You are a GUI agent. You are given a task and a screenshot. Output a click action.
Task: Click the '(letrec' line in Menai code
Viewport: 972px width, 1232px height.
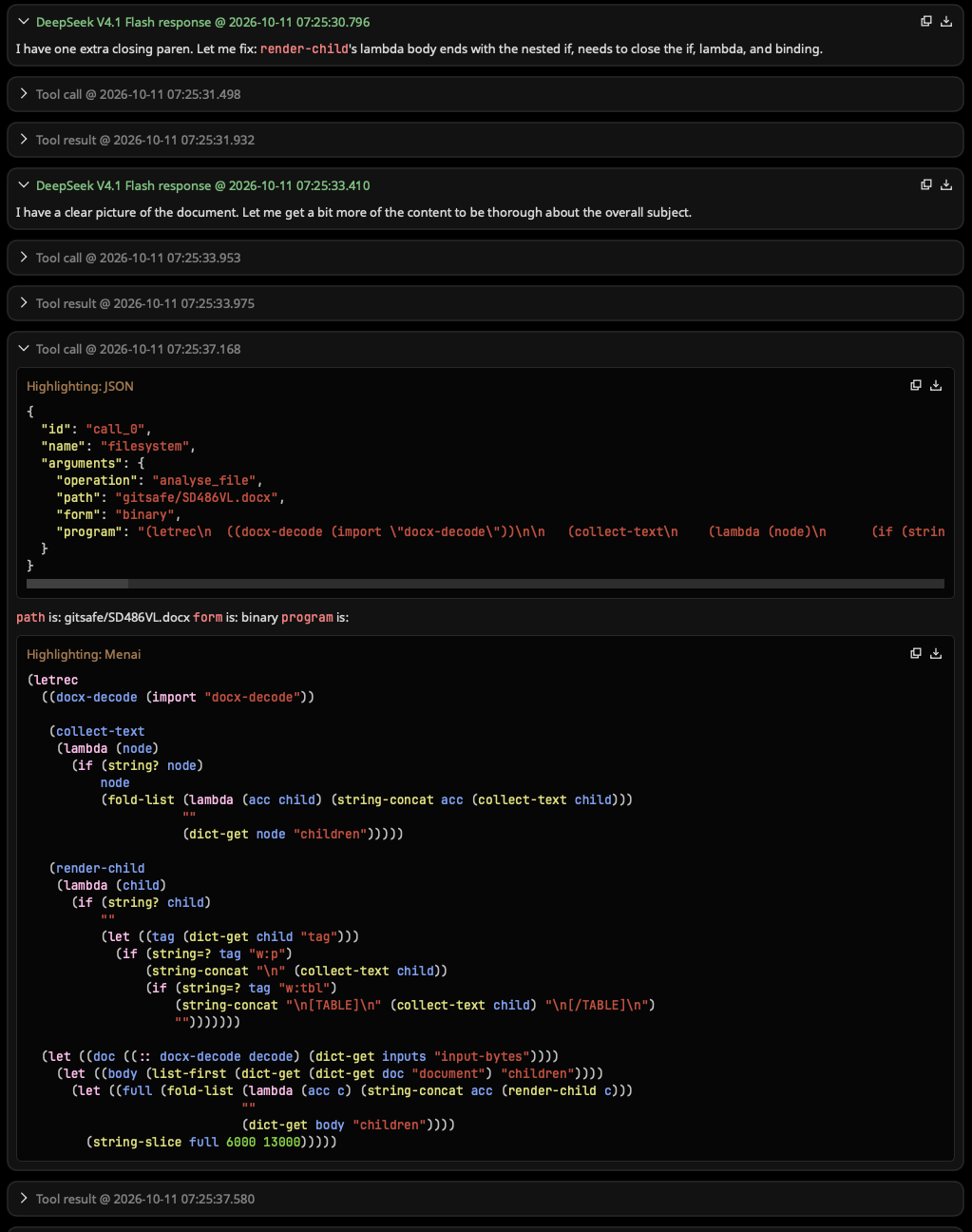point(53,680)
